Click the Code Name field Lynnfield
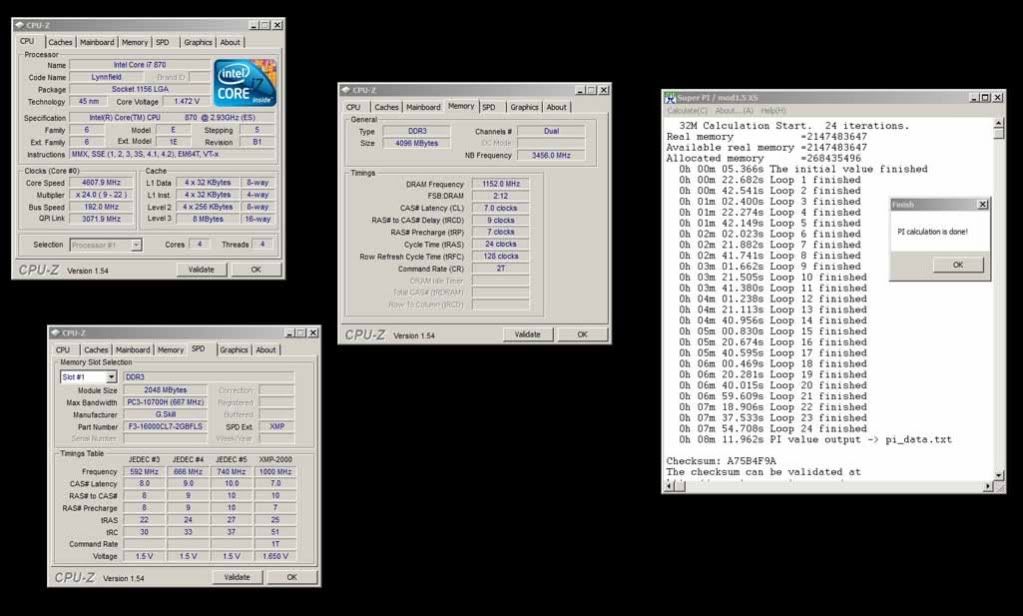The height and width of the screenshot is (616, 1023). (x=106, y=77)
